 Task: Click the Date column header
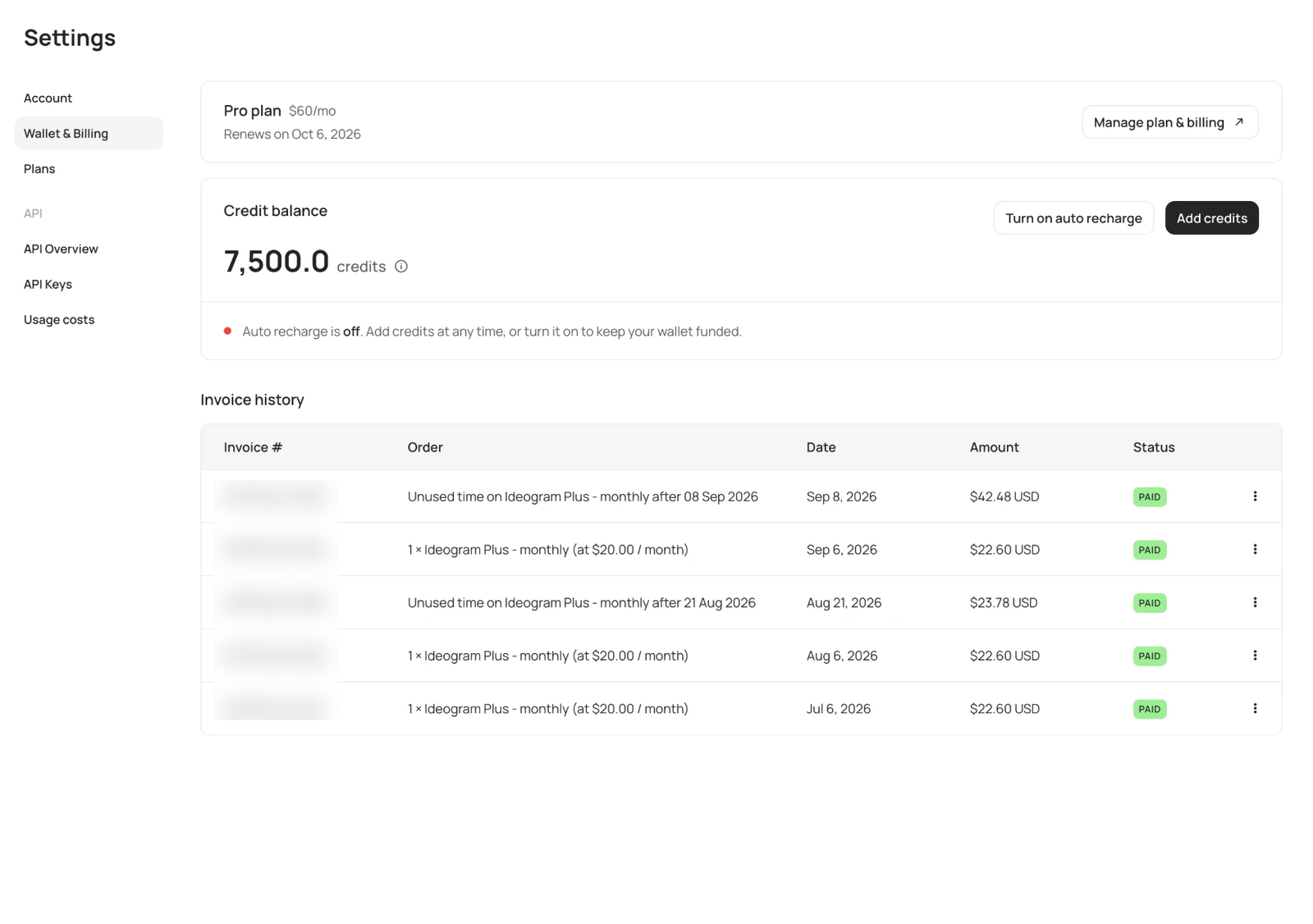(821, 447)
